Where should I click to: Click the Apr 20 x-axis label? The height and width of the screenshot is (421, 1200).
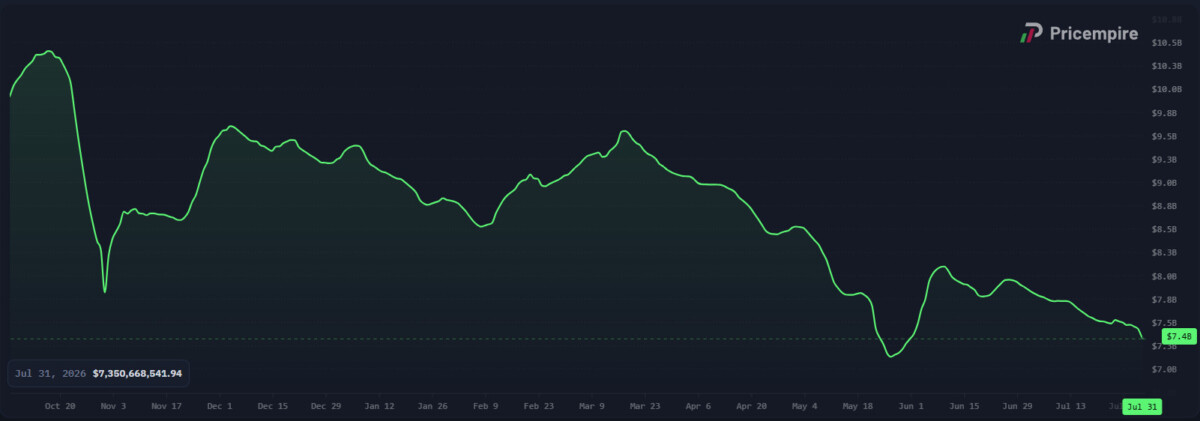tap(750, 407)
